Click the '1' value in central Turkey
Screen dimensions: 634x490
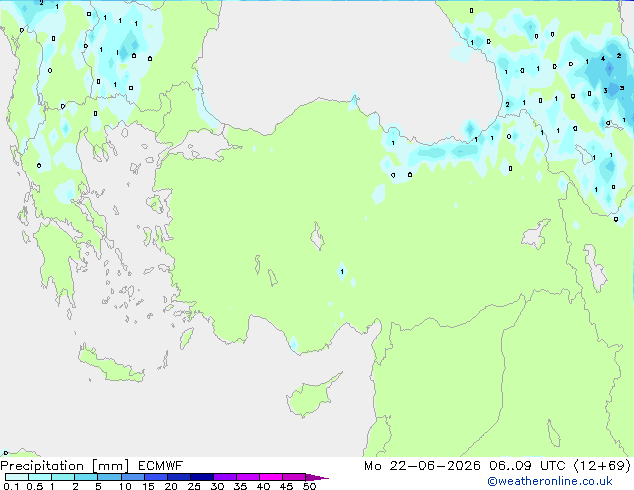point(342,272)
